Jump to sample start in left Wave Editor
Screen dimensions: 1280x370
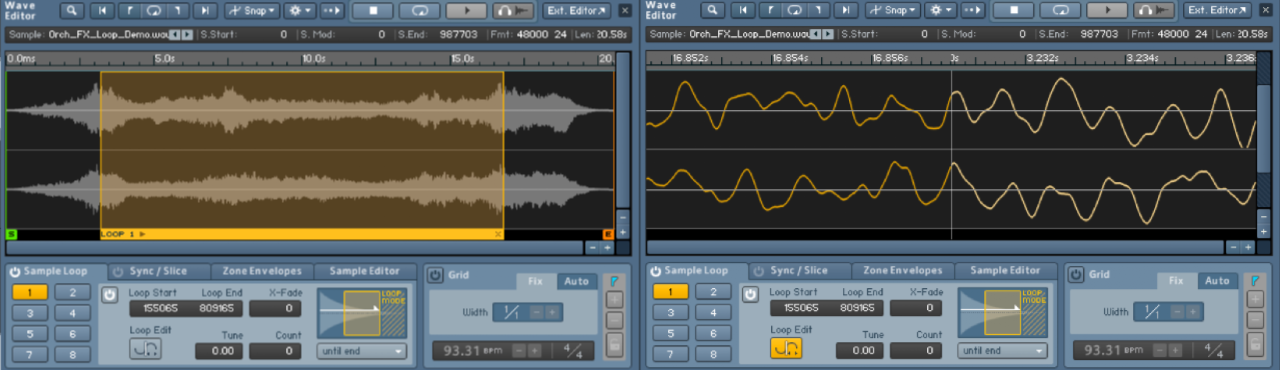[x=102, y=10]
